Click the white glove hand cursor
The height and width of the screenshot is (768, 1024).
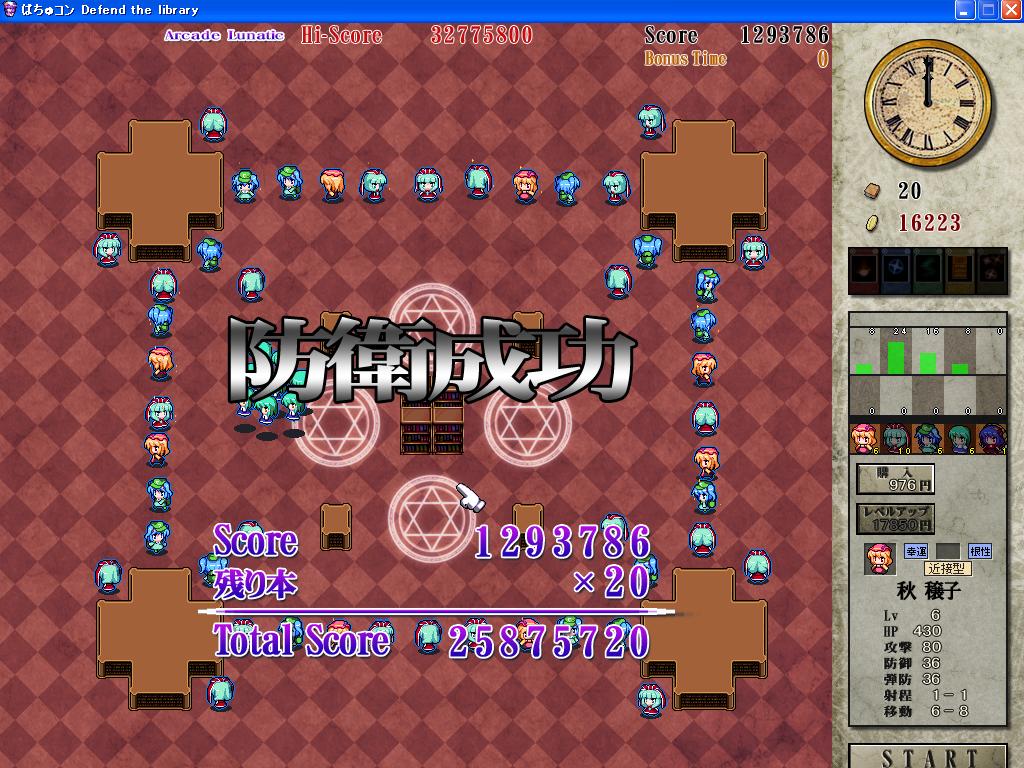(471, 498)
